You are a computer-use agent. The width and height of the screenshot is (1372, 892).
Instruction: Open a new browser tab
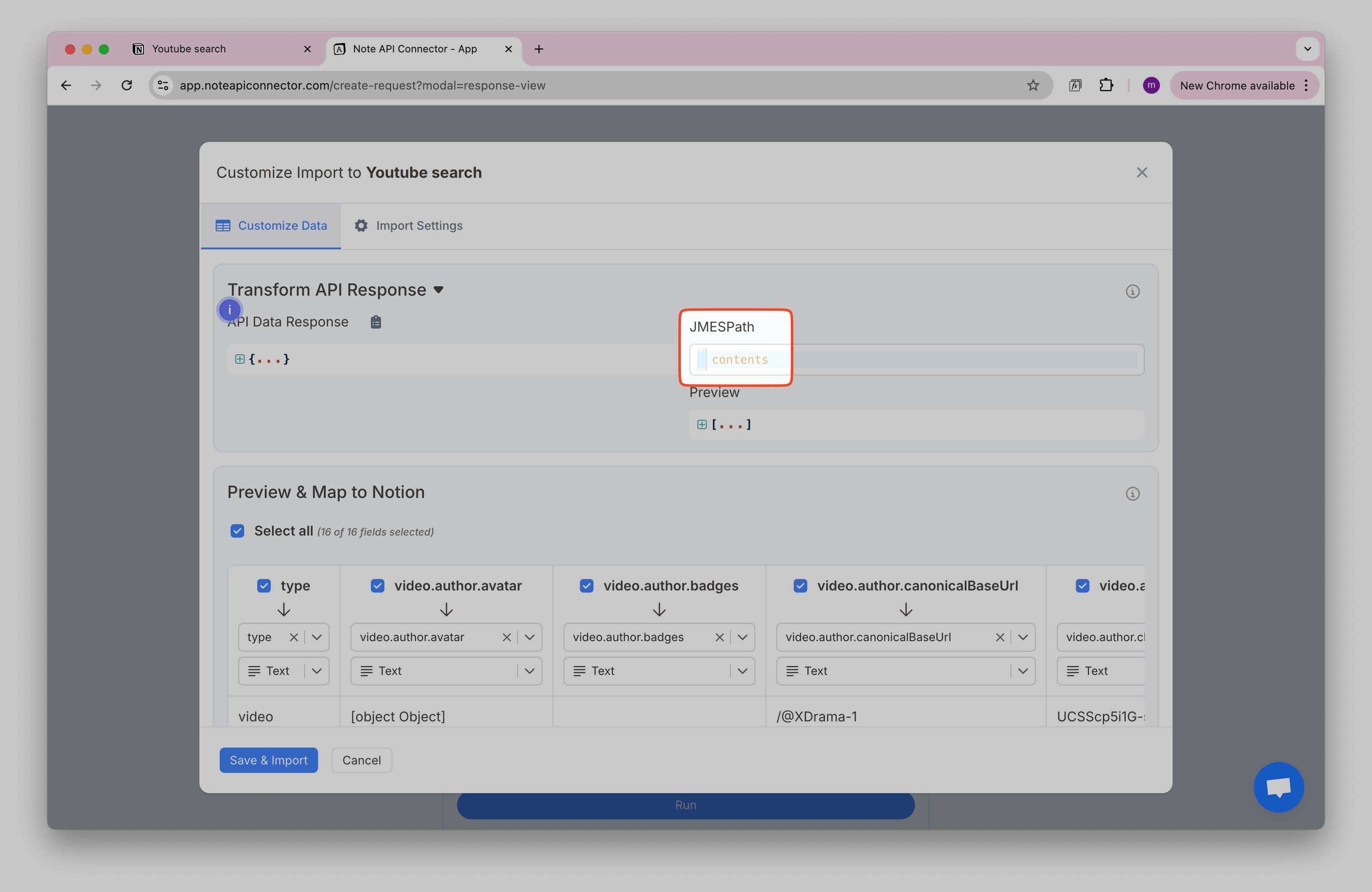pos(539,49)
